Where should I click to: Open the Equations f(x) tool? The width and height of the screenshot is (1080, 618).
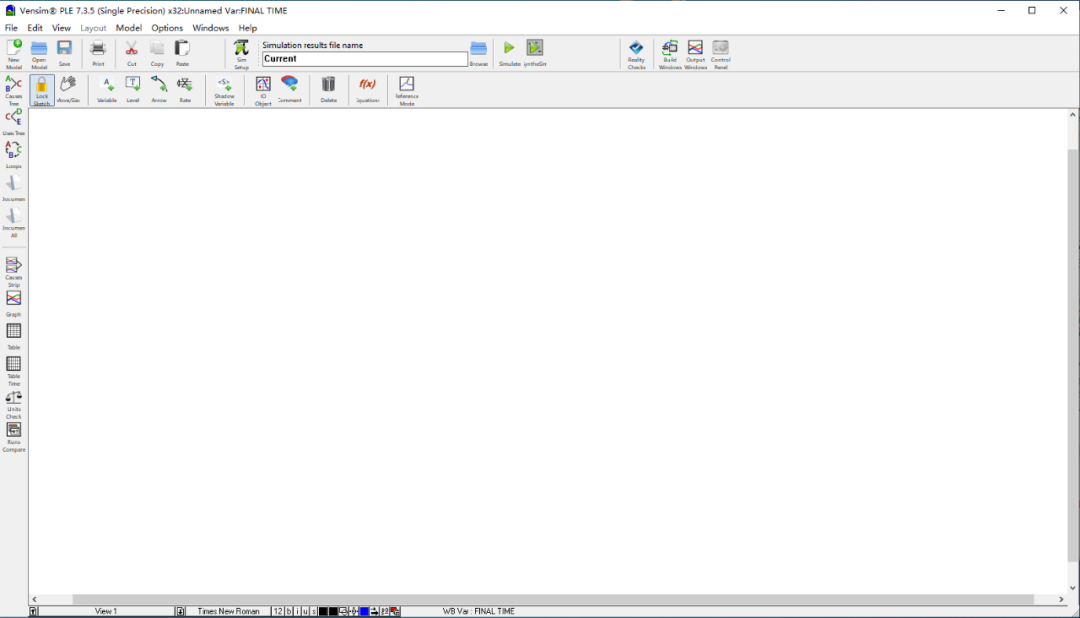(x=367, y=90)
